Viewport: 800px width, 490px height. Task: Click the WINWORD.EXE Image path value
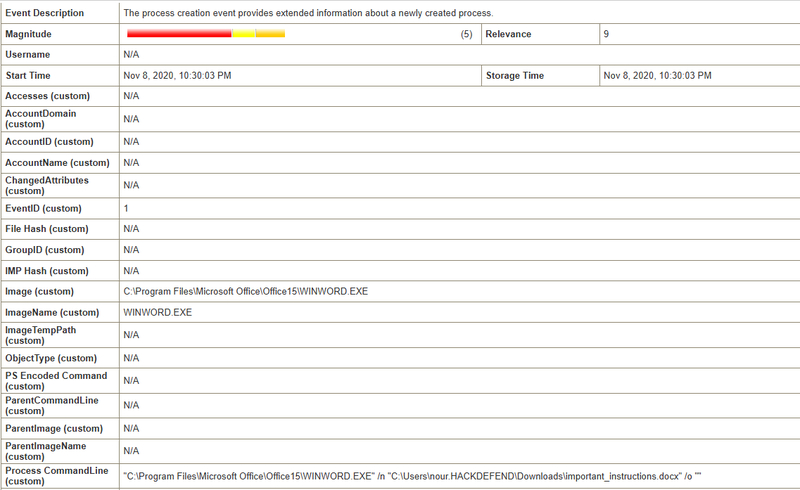coord(246,291)
